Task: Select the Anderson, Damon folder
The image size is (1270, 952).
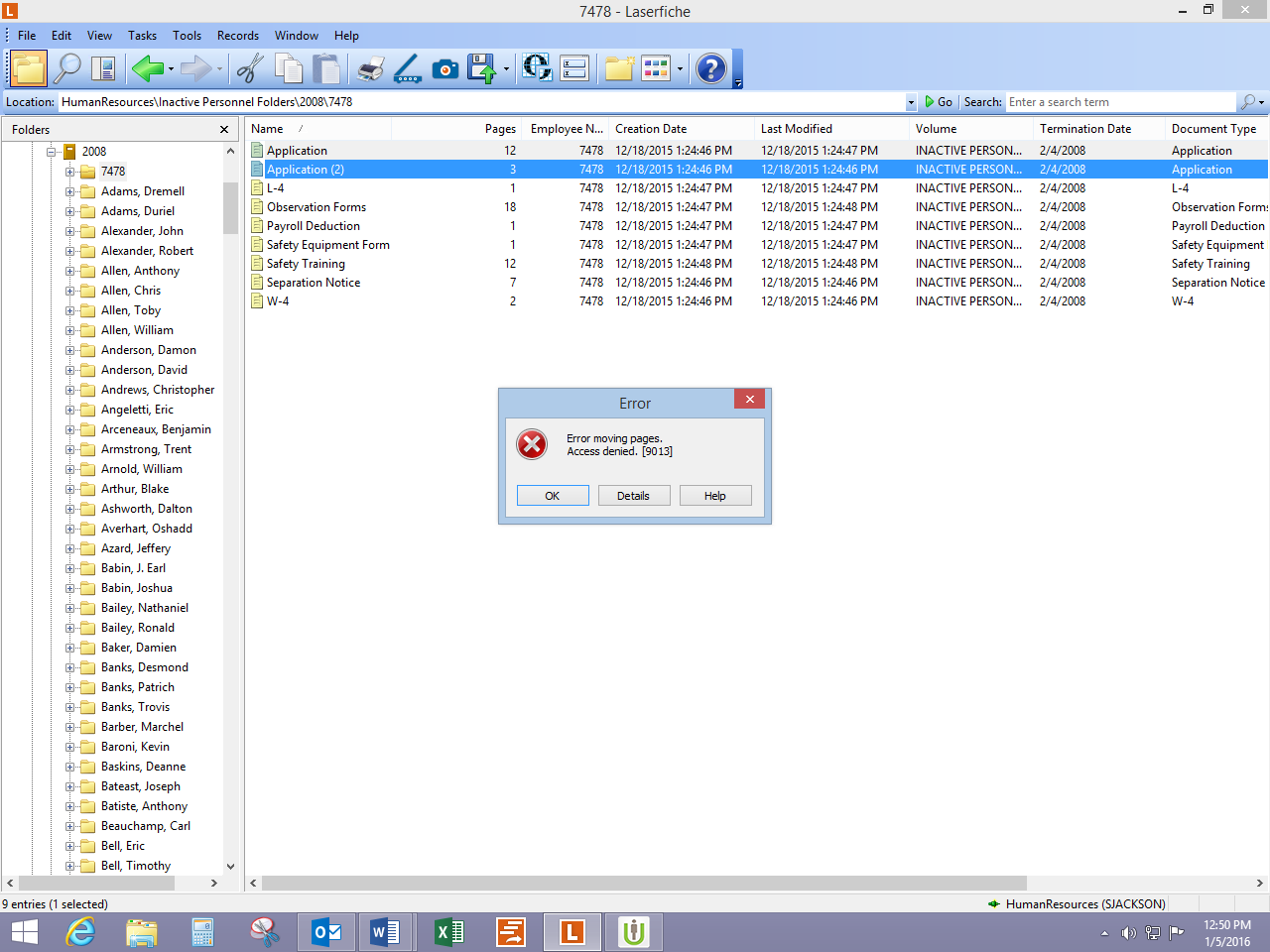Action: pos(149,350)
